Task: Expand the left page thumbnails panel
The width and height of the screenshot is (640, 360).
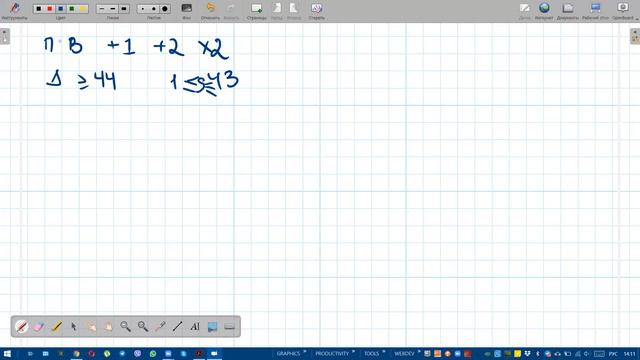Action: (x=4, y=36)
